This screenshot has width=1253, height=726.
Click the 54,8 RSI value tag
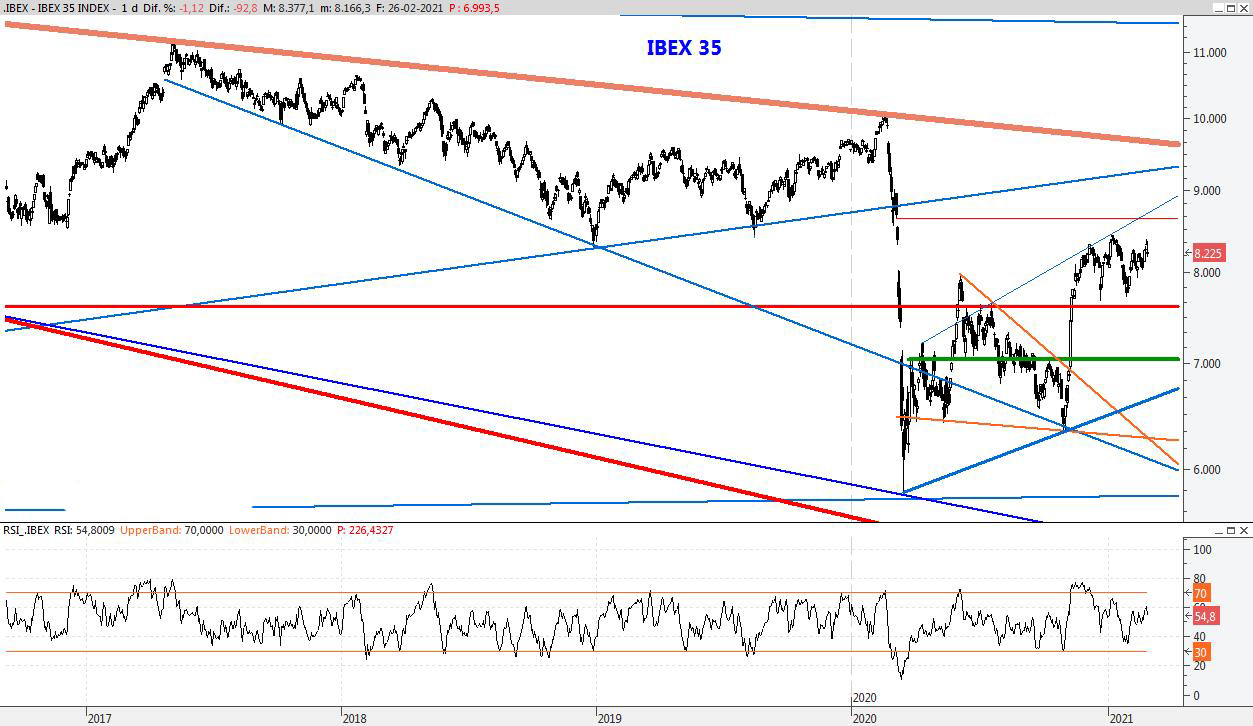tap(1204, 617)
